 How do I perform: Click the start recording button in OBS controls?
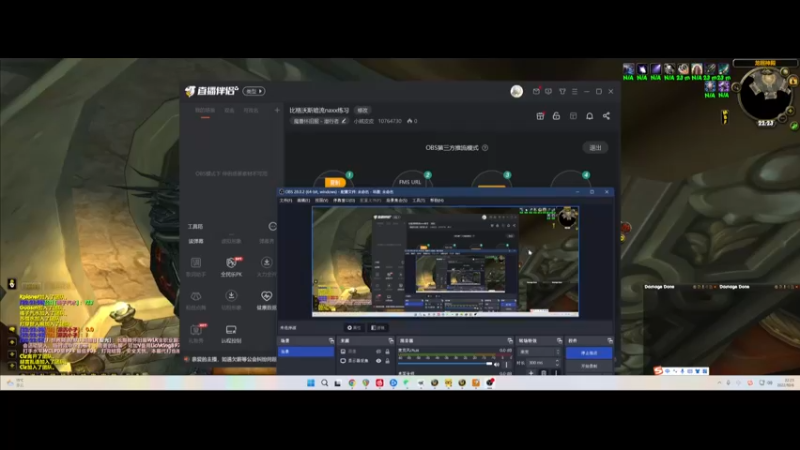(589, 366)
